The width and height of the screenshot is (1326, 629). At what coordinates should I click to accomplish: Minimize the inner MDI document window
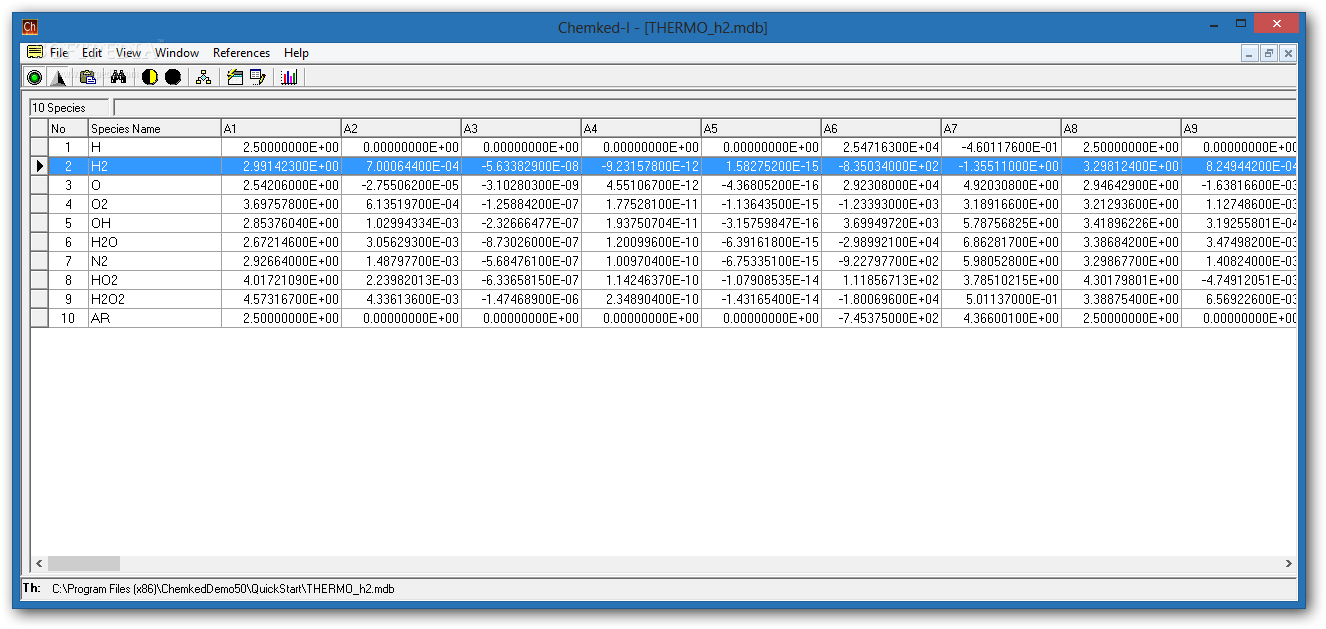[x=1250, y=53]
